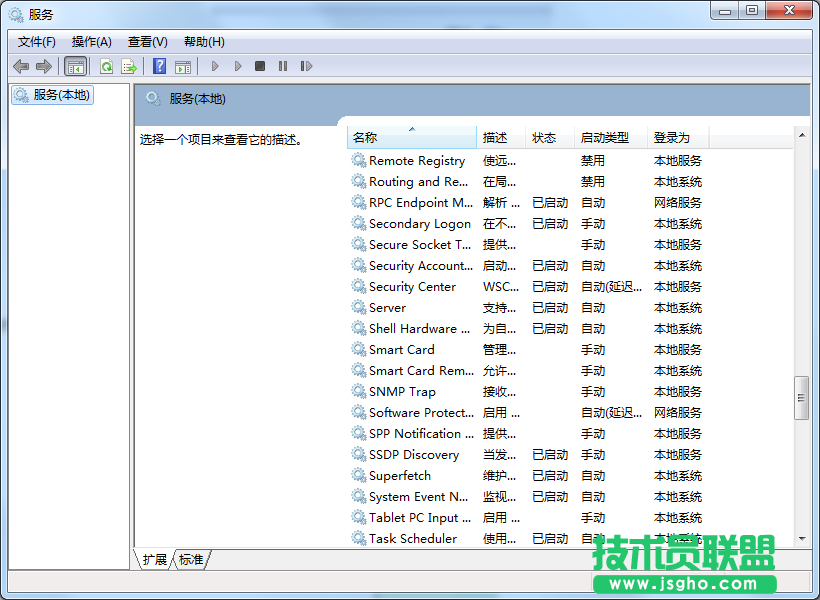Screen dimensions: 820x600
Task: Pause the service with the pause icon
Action: coord(283,66)
